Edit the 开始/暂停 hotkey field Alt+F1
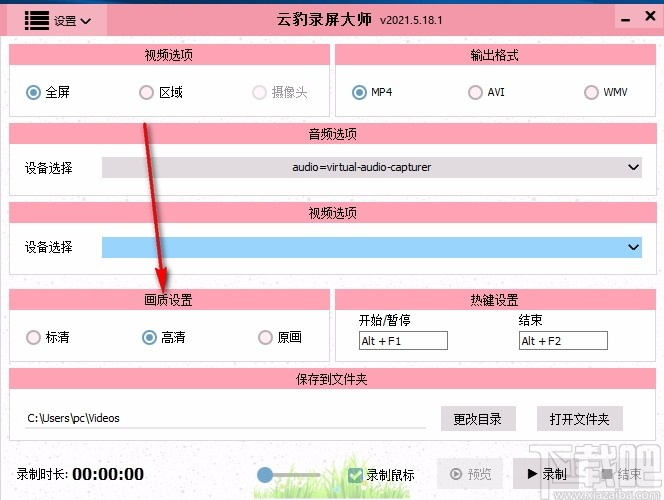The width and height of the screenshot is (664, 500). 403,341
